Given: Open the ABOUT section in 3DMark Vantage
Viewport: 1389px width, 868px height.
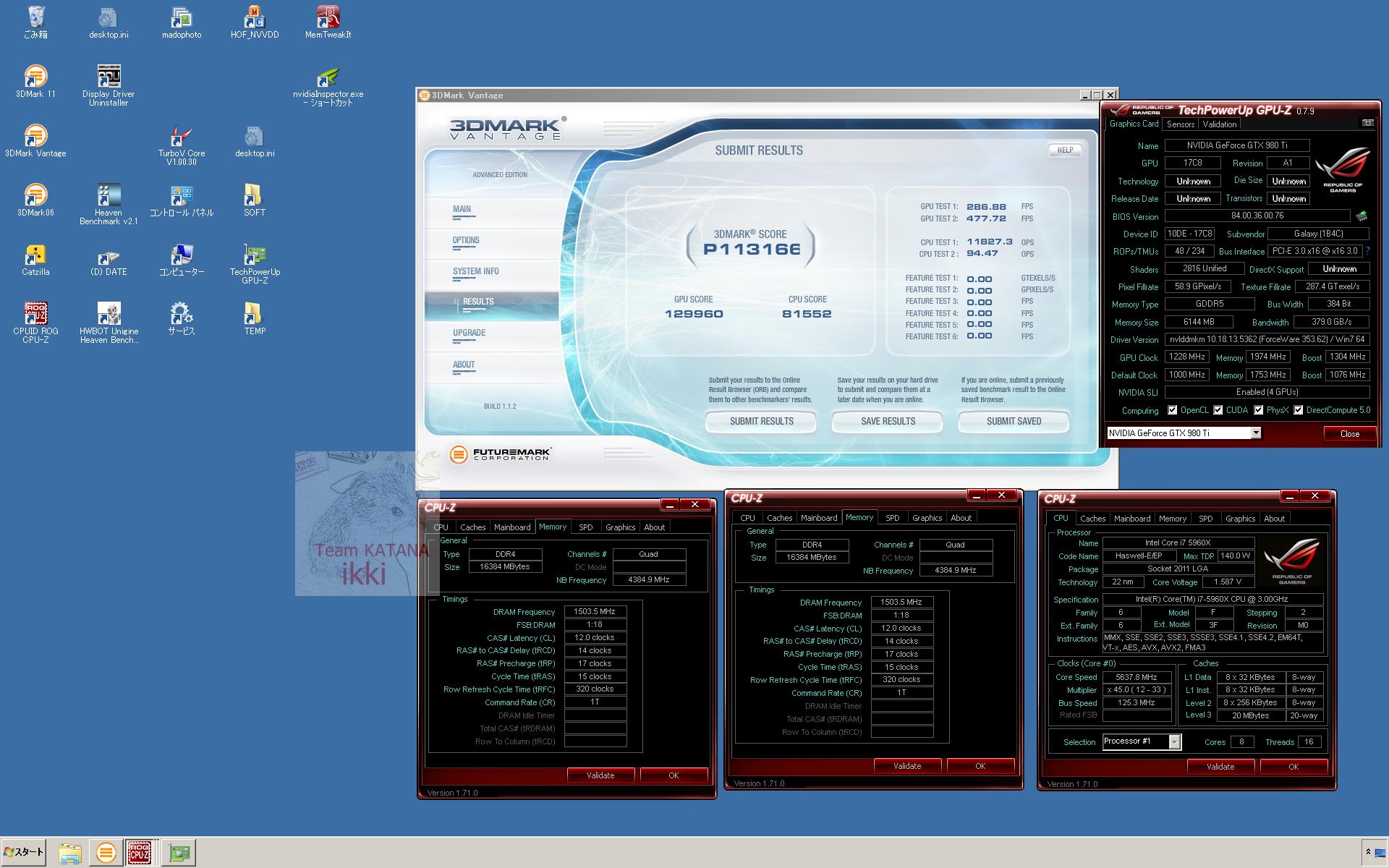Looking at the screenshot, I should click(492, 367).
